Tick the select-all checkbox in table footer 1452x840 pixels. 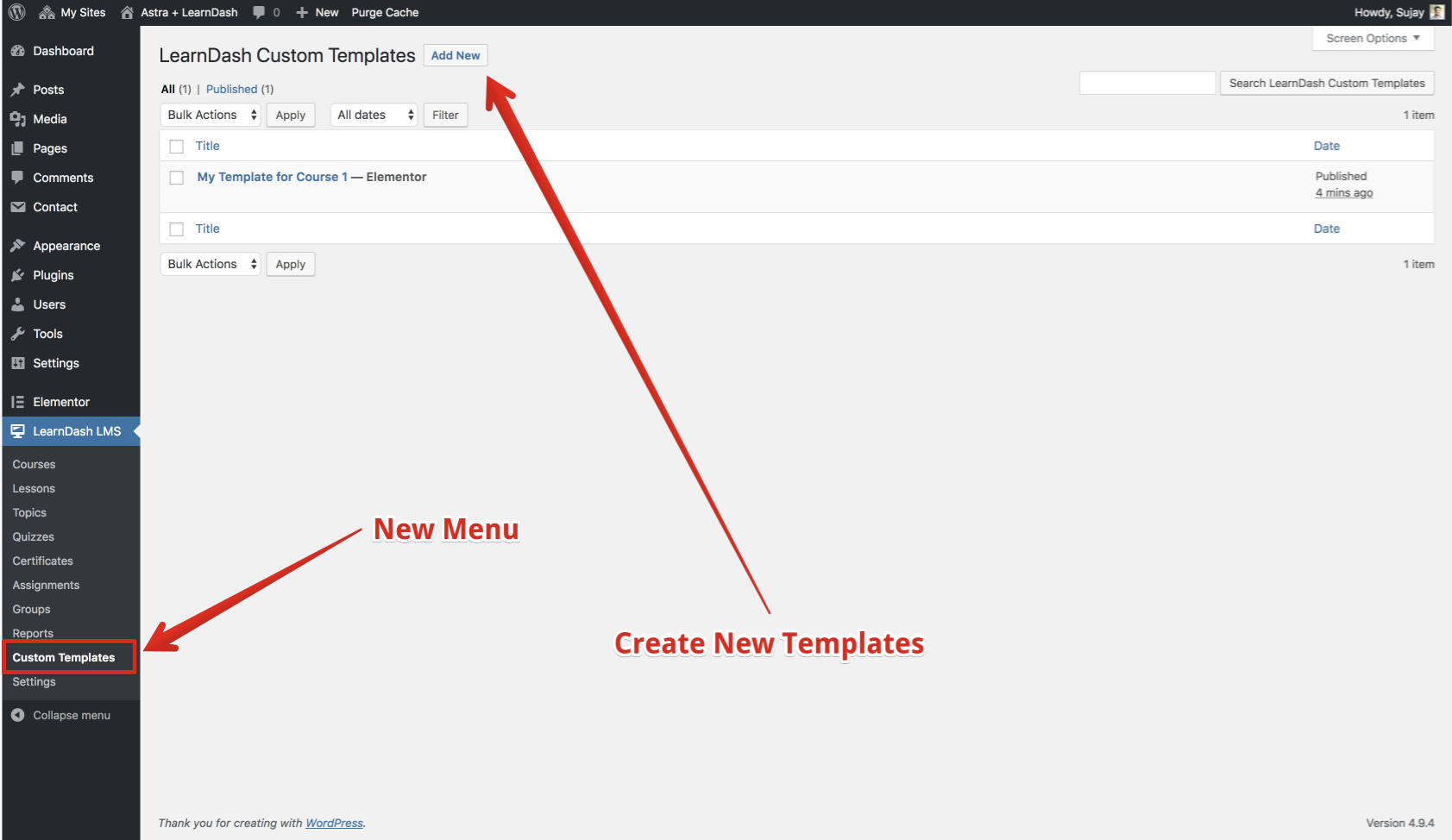[177, 229]
